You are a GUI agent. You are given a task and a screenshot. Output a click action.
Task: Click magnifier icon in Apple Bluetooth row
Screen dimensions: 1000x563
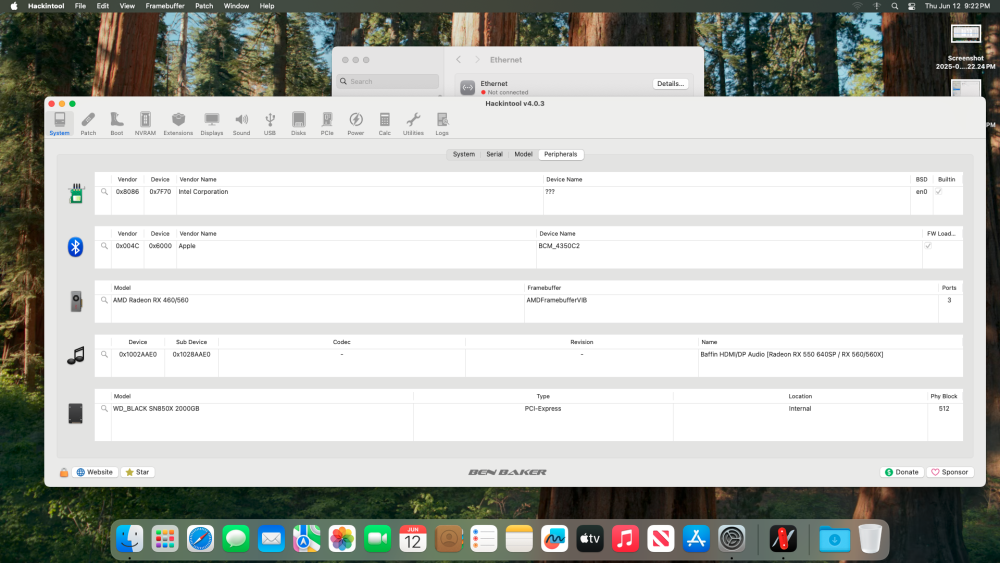point(104,245)
